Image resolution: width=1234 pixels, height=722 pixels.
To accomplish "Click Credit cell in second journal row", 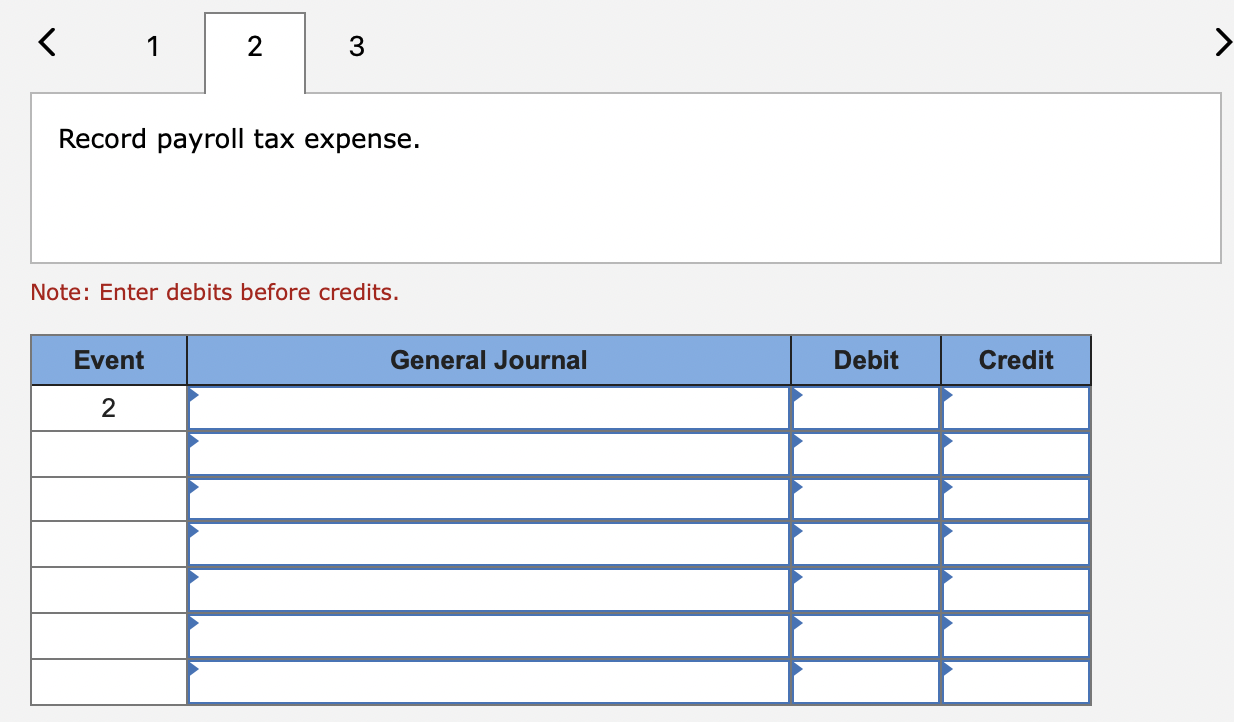I will (x=1016, y=454).
